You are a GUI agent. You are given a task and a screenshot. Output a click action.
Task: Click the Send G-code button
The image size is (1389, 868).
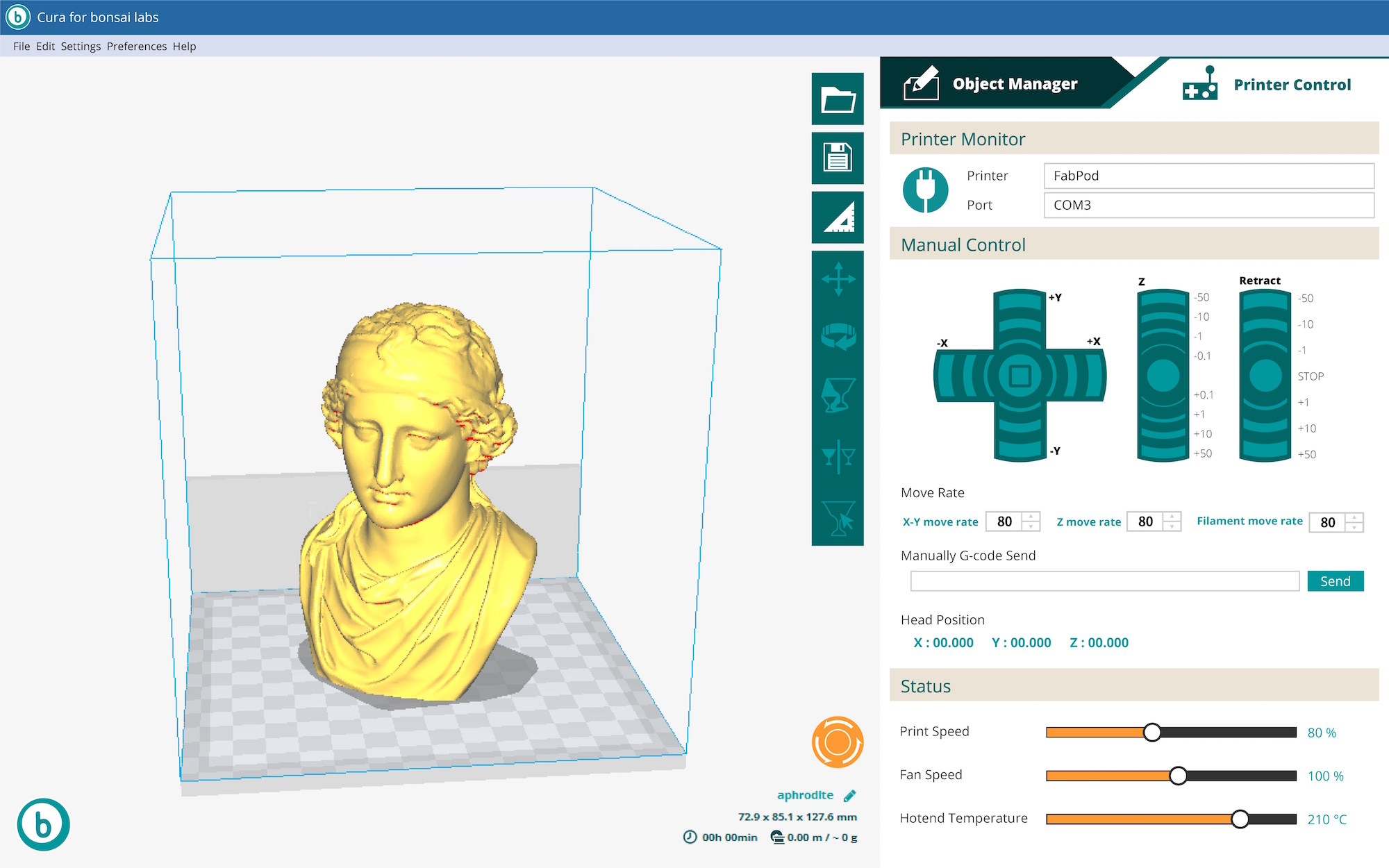tap(1335, 581)
